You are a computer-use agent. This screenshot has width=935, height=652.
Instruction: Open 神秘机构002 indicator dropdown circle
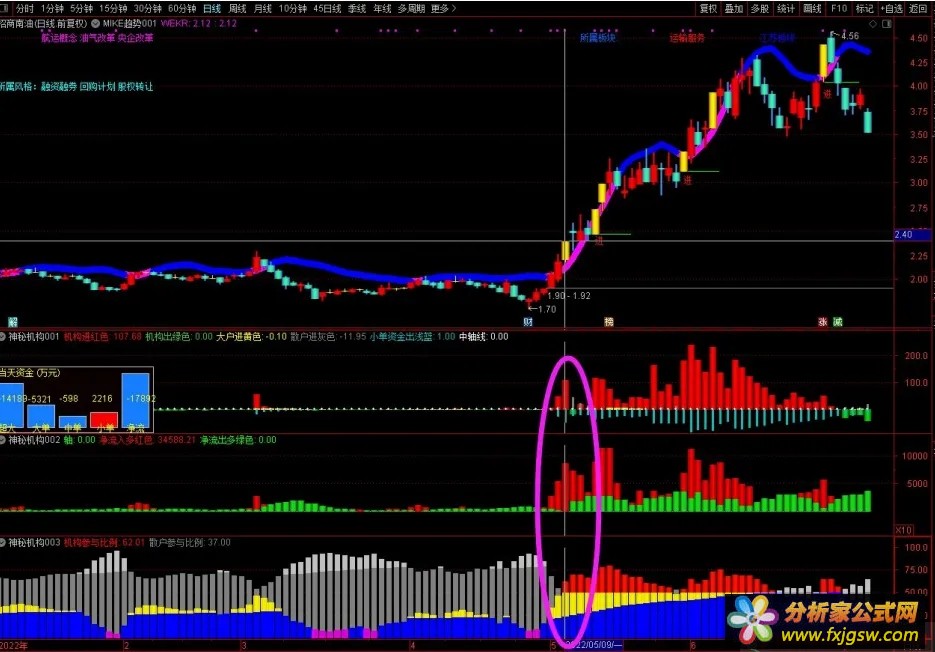click(x=2, y=440)
